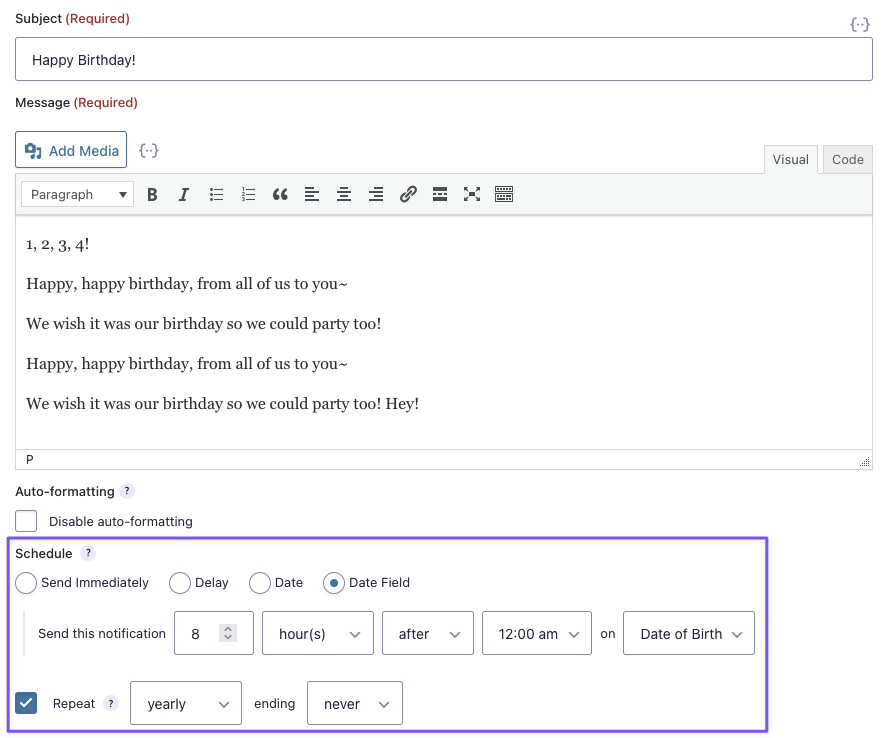Toggle bold formatting in editor toolbar
Image resolution: width=886 pixels, height=738 pixels.
(152, 195)
